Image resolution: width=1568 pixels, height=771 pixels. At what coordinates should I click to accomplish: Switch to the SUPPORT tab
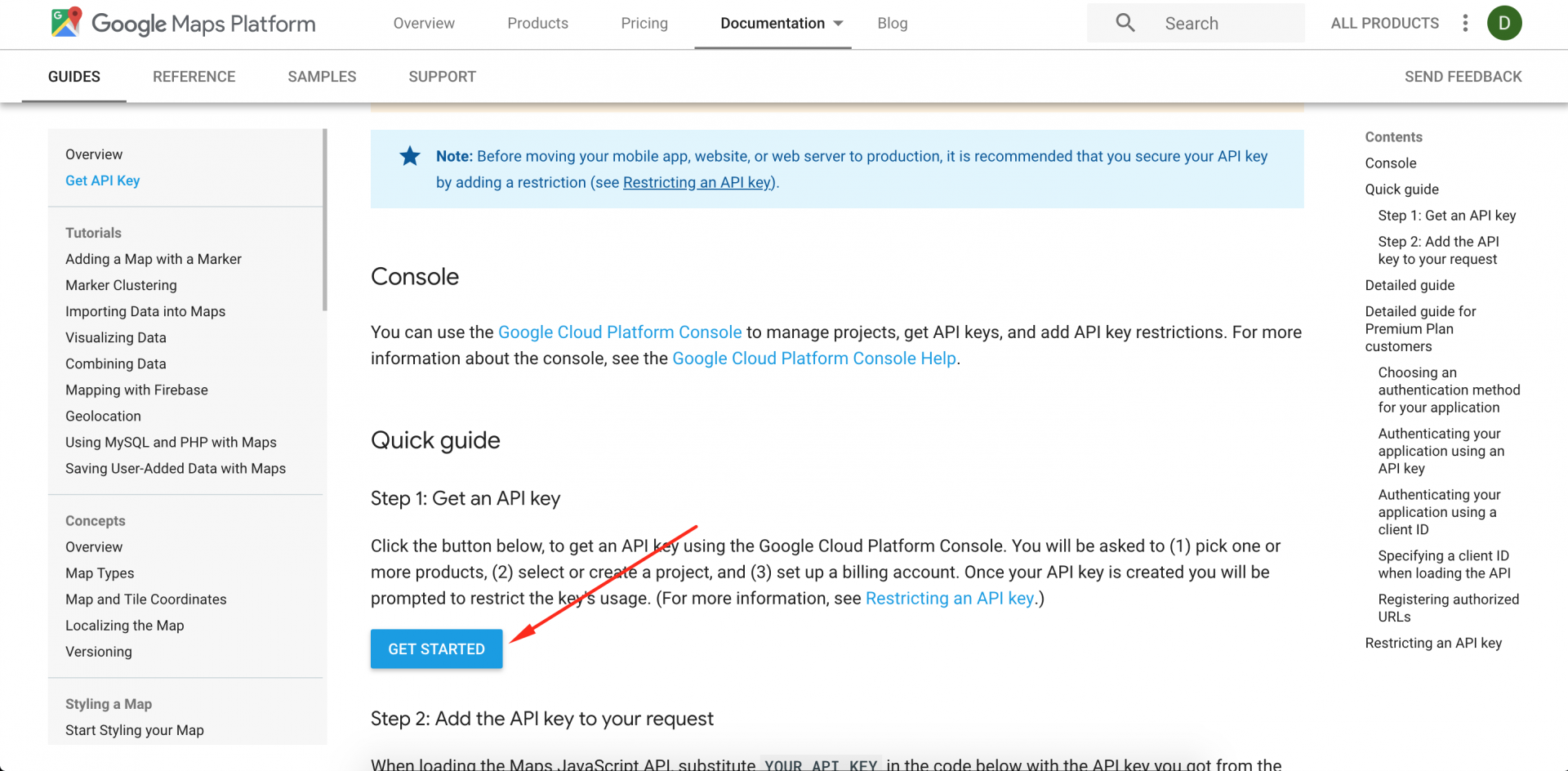[442, 77]
